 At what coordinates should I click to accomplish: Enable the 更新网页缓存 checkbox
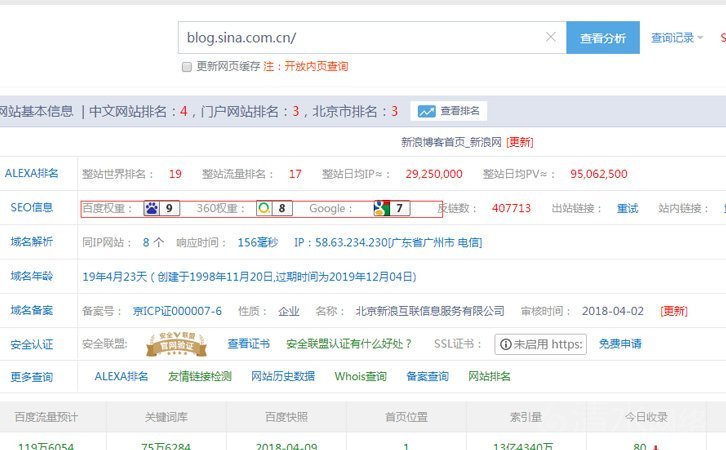[x=187, y=67]
